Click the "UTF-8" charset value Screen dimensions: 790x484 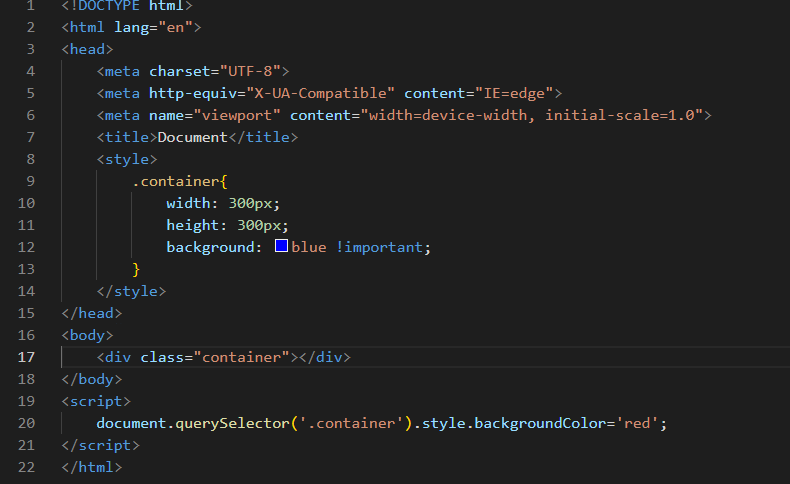click(250, 71)
